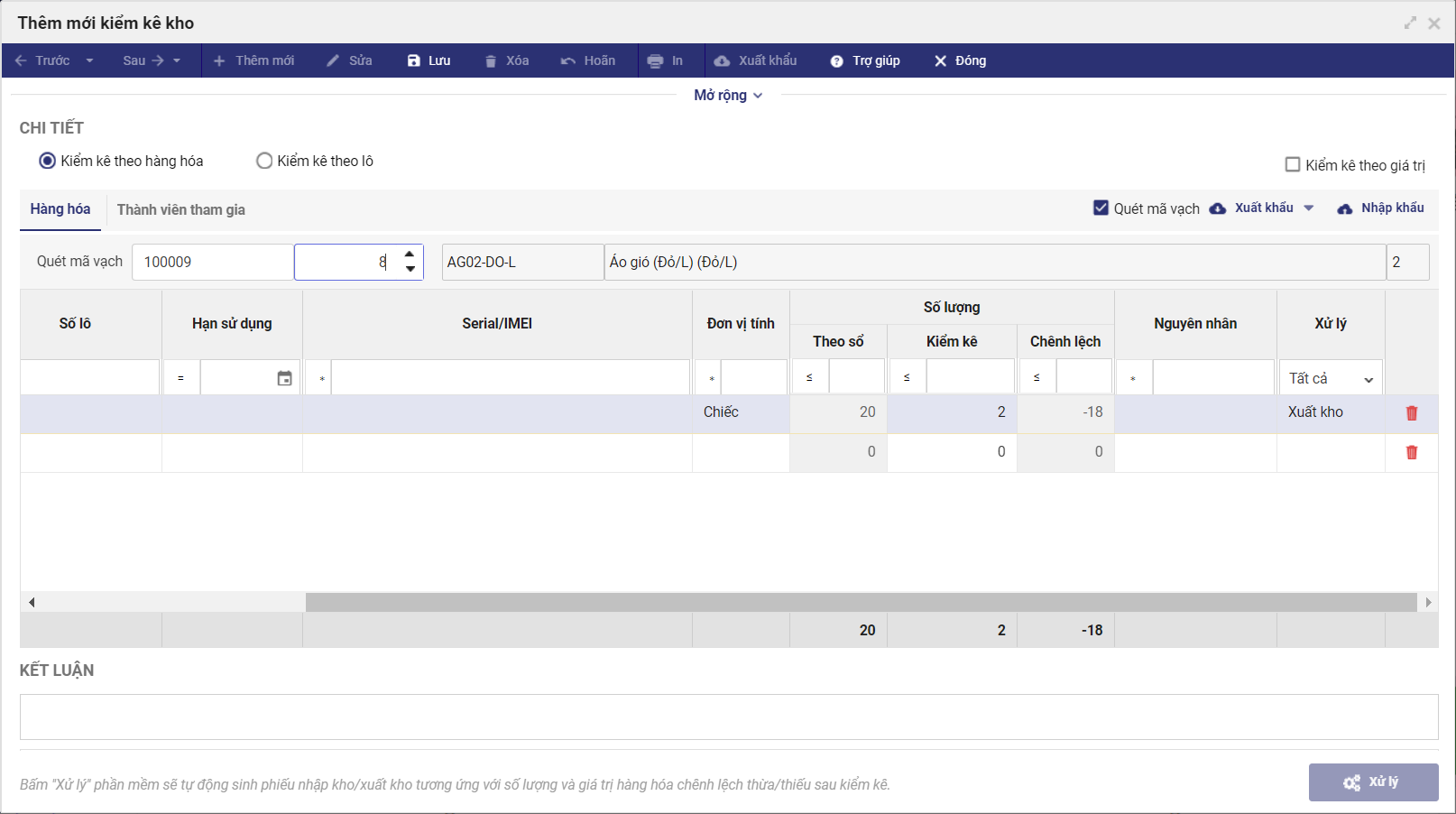1456x814 pixels.
Task: Open the Xử lý filter dropdown Tất cả
Action: [x=1331, y=378]
